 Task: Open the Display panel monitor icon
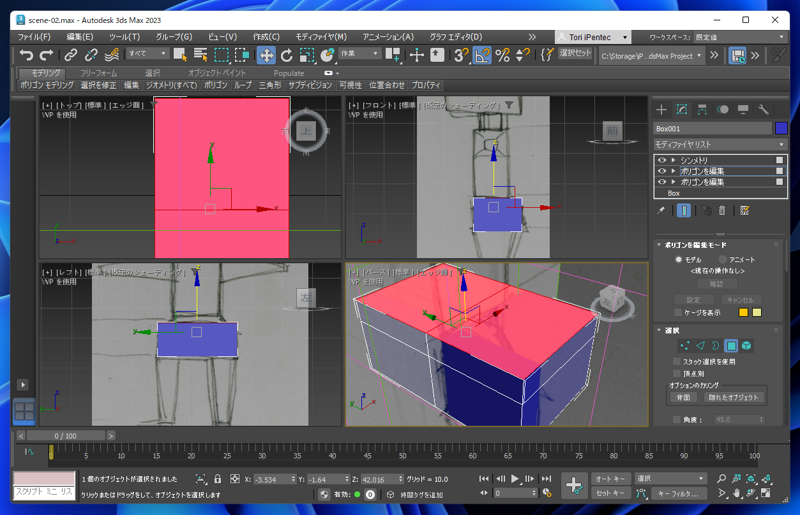click(743, 109)
